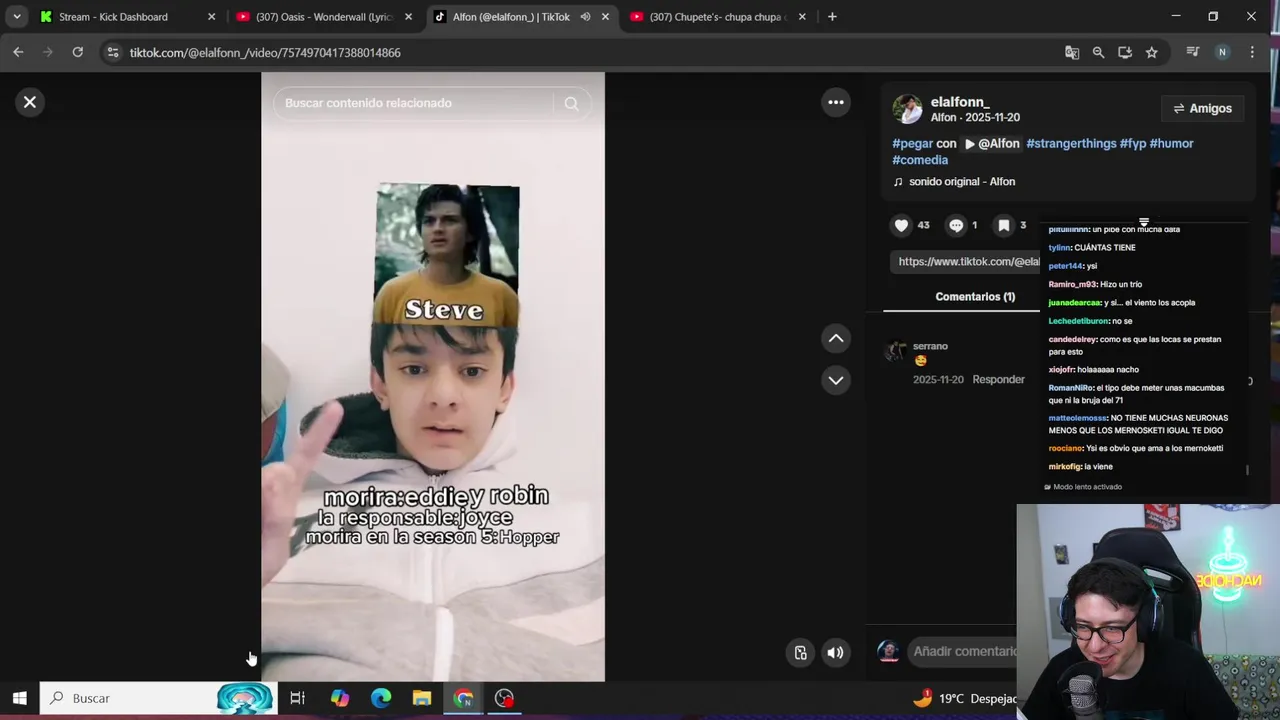Toggle the auto-scroll icon beside volume
This screenshot has height=720, width=1280.
point(801,653)
